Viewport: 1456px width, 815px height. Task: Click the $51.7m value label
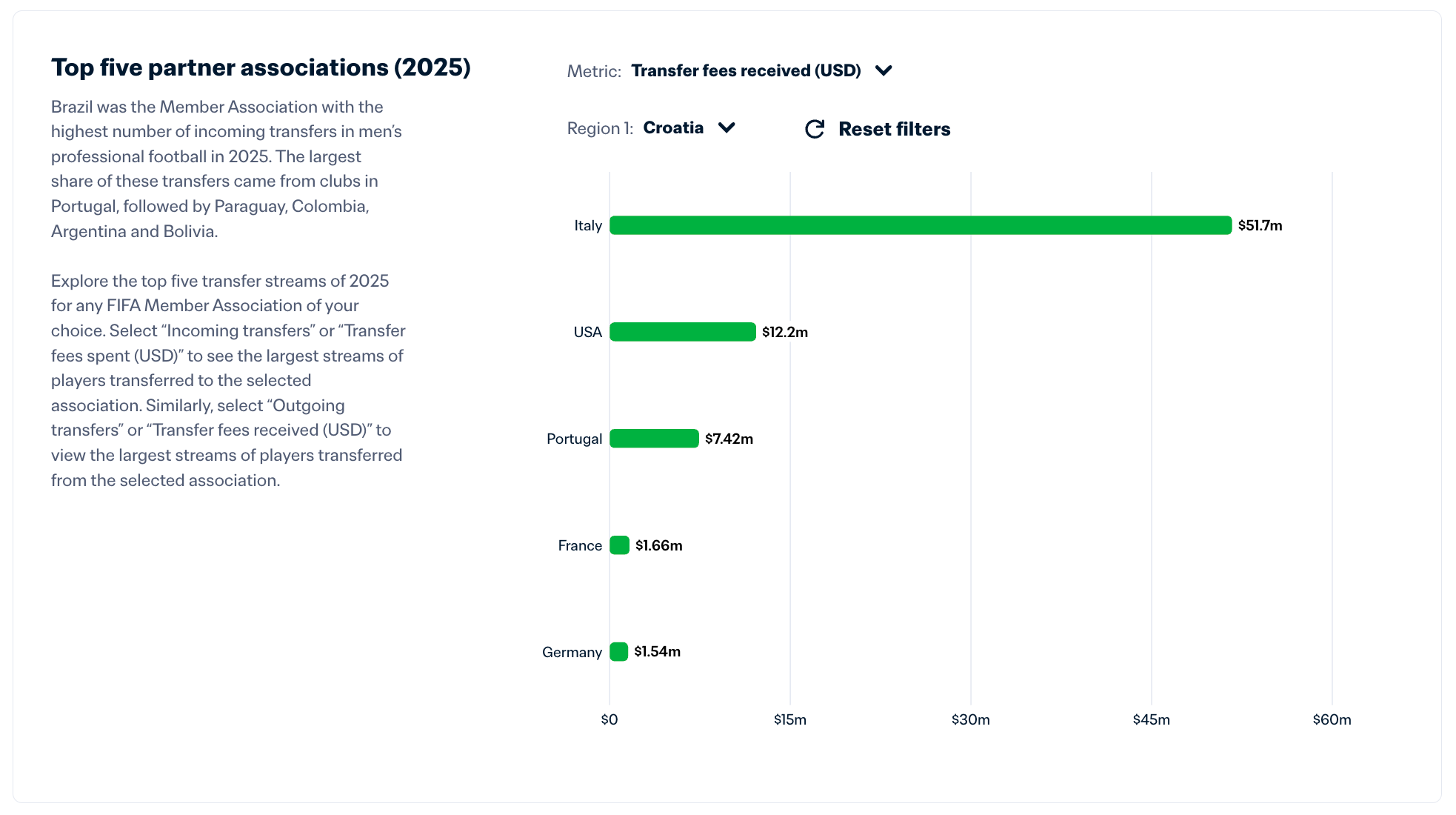pos(1260,225)
